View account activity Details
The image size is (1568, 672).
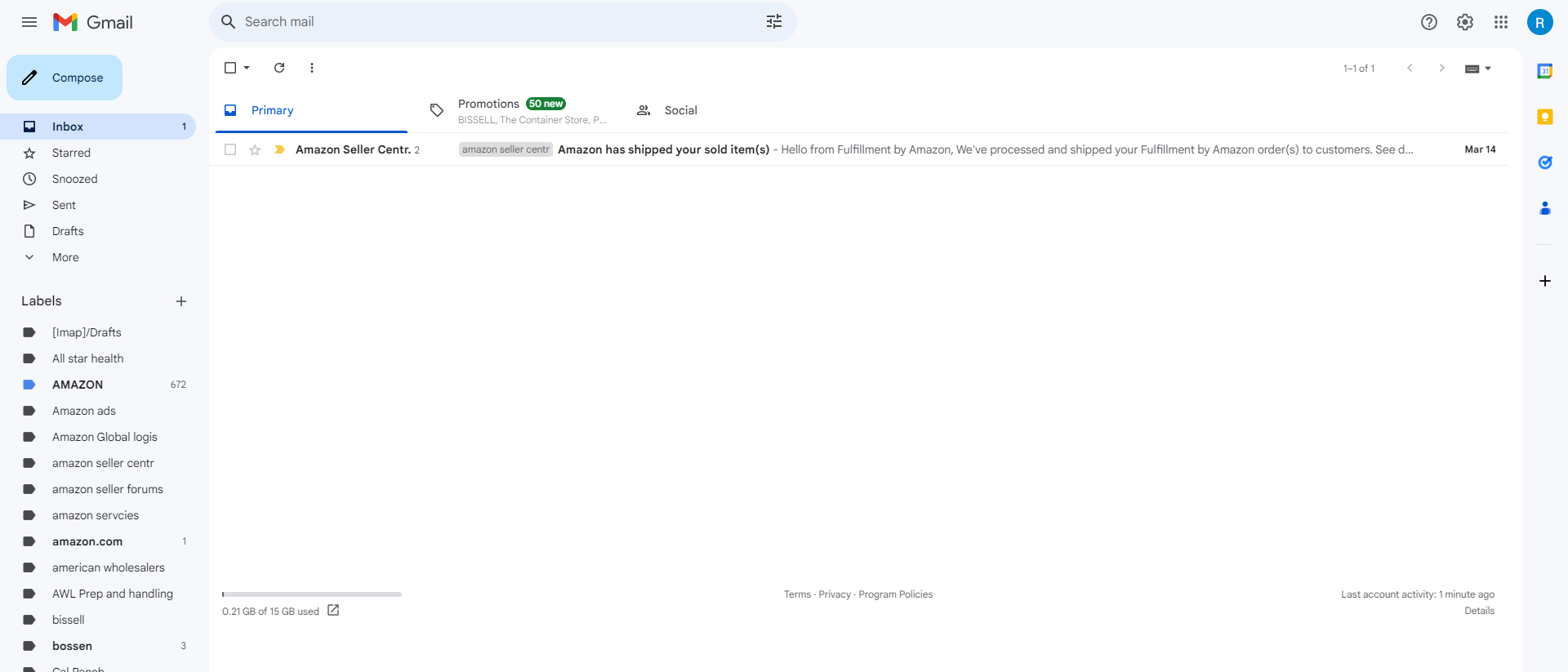(1479, 611)
